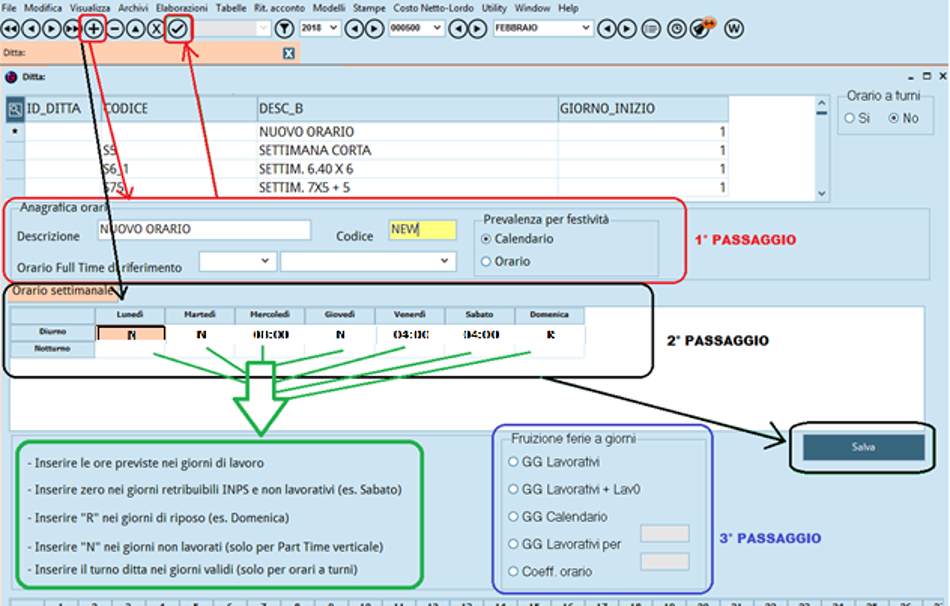Choose Orario under Prevalenza per festività
Image resolution: width=950 pixels, height=606 pixels.
(486, 261)
